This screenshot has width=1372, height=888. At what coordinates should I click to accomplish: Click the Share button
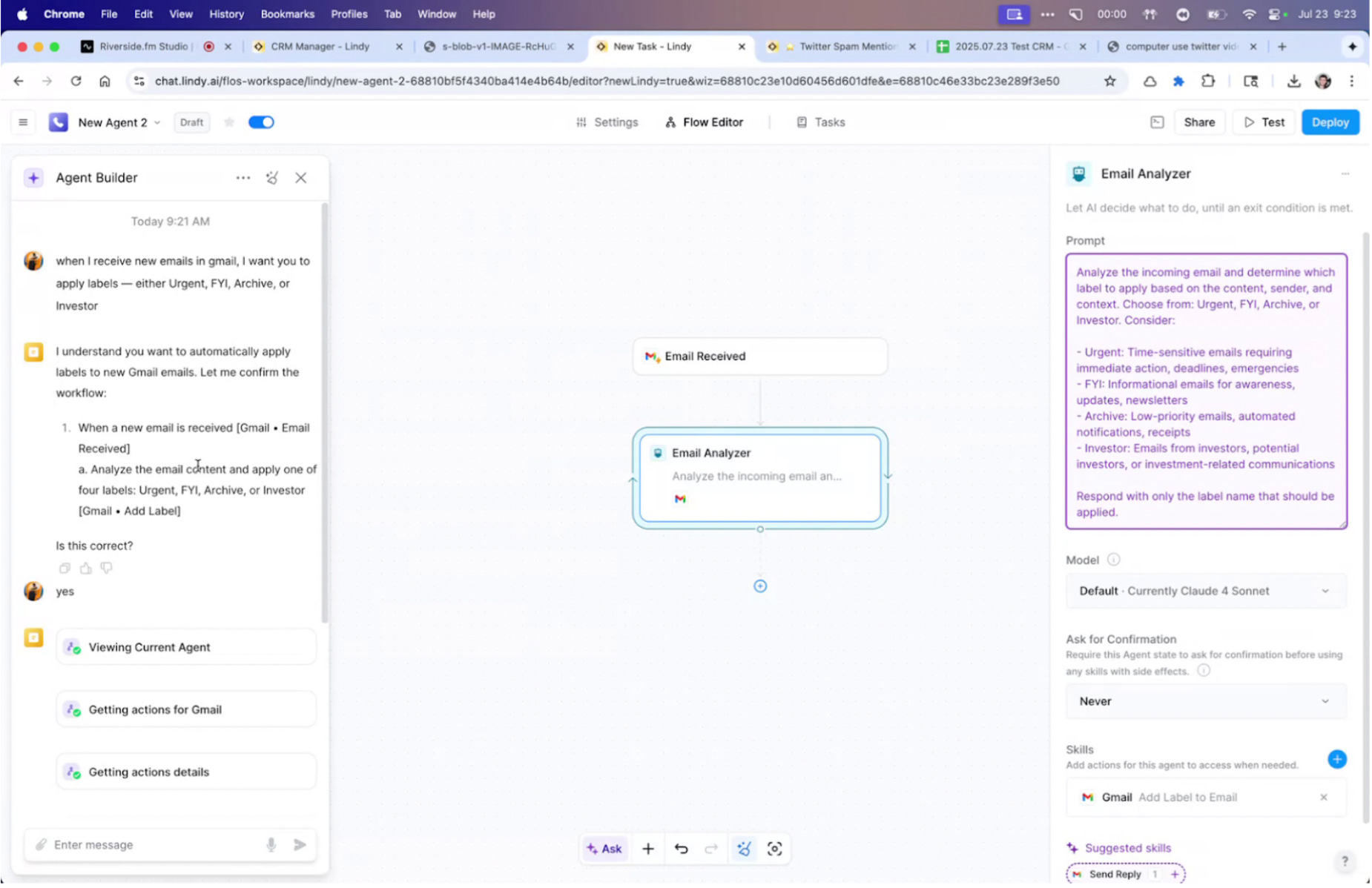tap(1199, 122)
